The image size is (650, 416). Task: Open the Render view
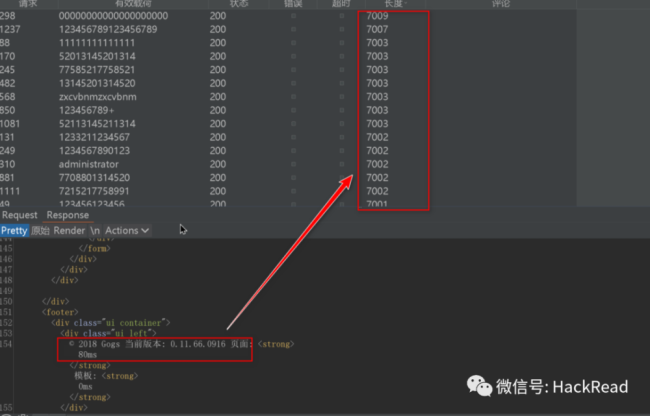click(x=69, y=230)
